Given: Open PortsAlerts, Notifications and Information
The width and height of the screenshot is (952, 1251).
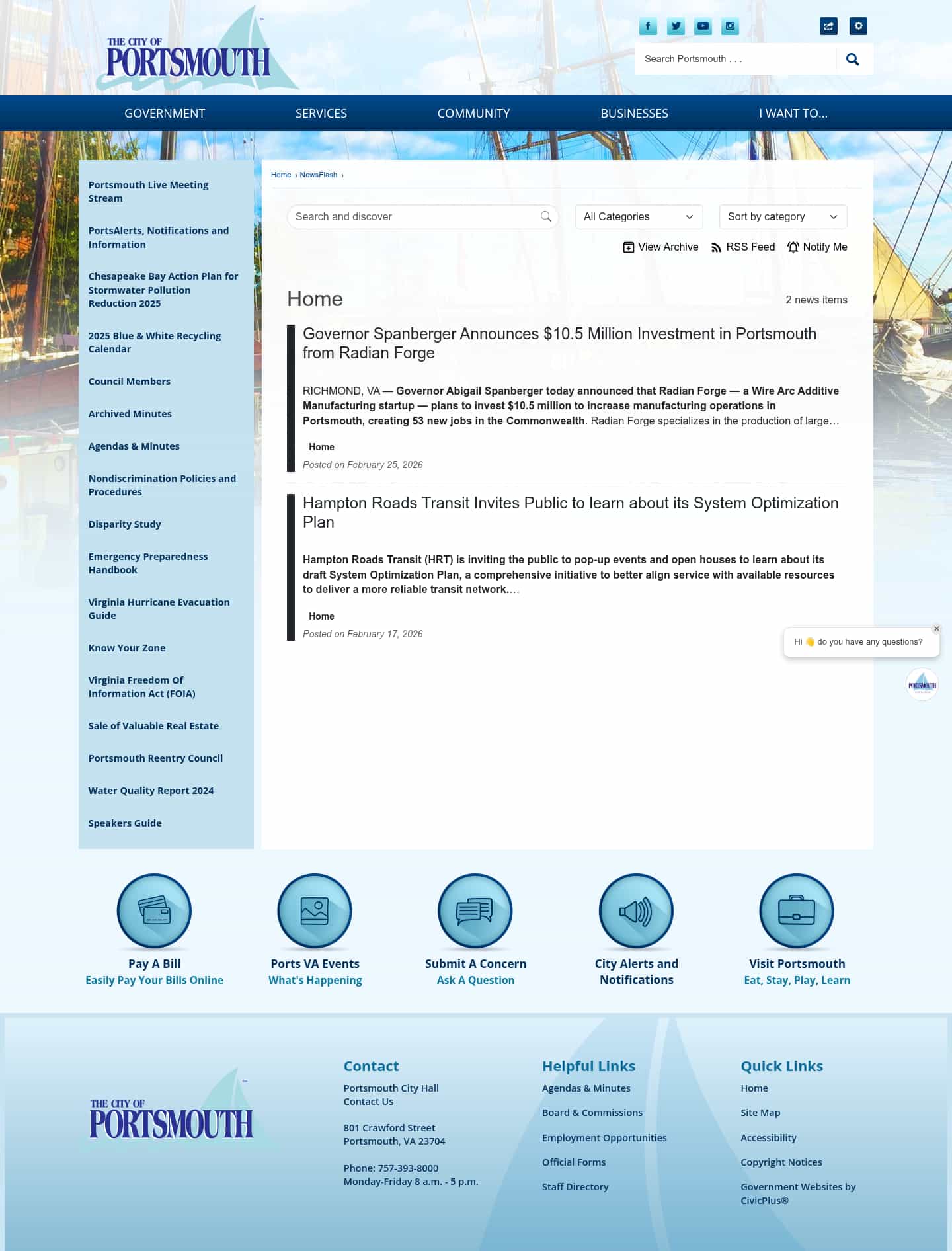Looking at the screenshot, I should pyautogui.click(x=159, y=237).
